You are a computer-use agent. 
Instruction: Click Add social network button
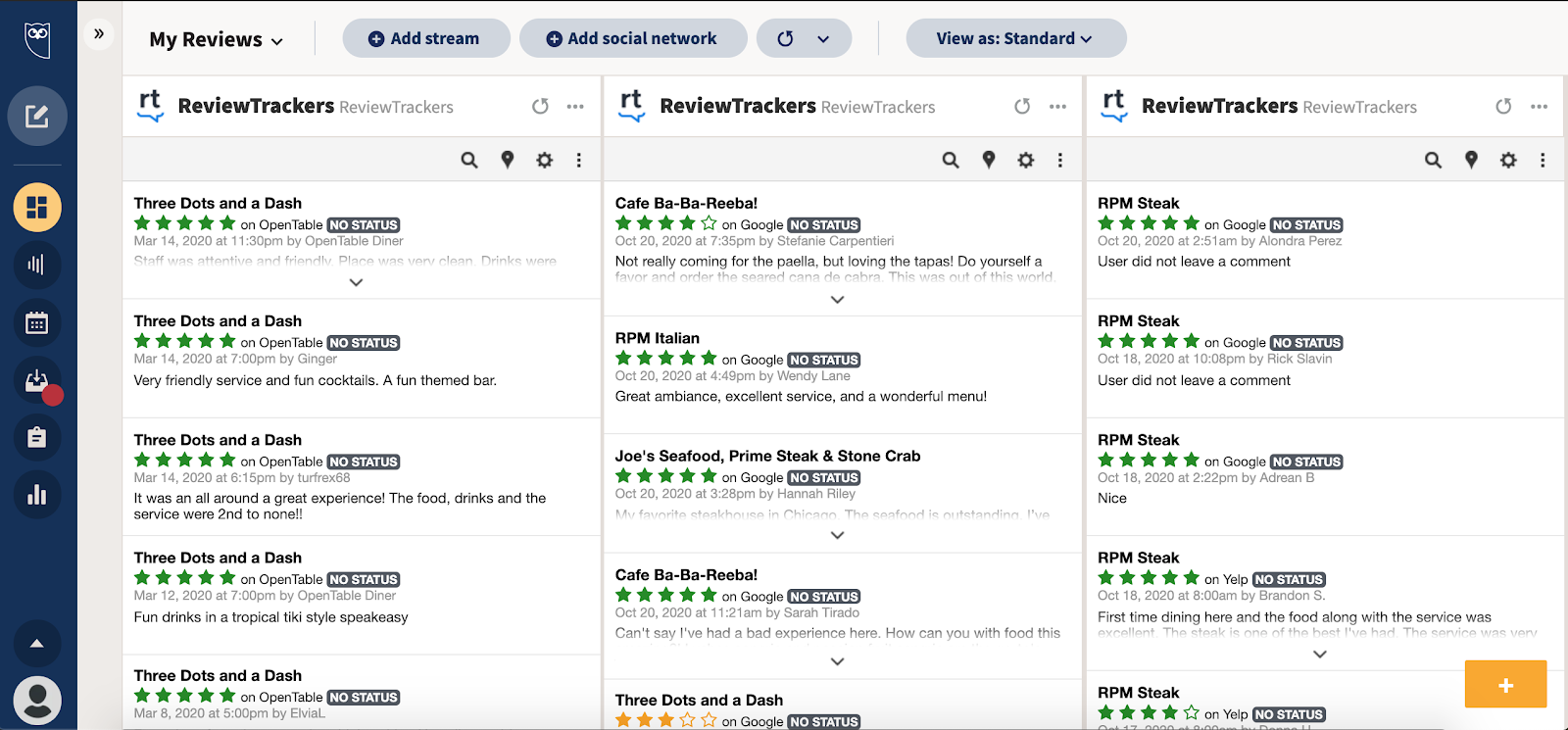coord(633,38)
